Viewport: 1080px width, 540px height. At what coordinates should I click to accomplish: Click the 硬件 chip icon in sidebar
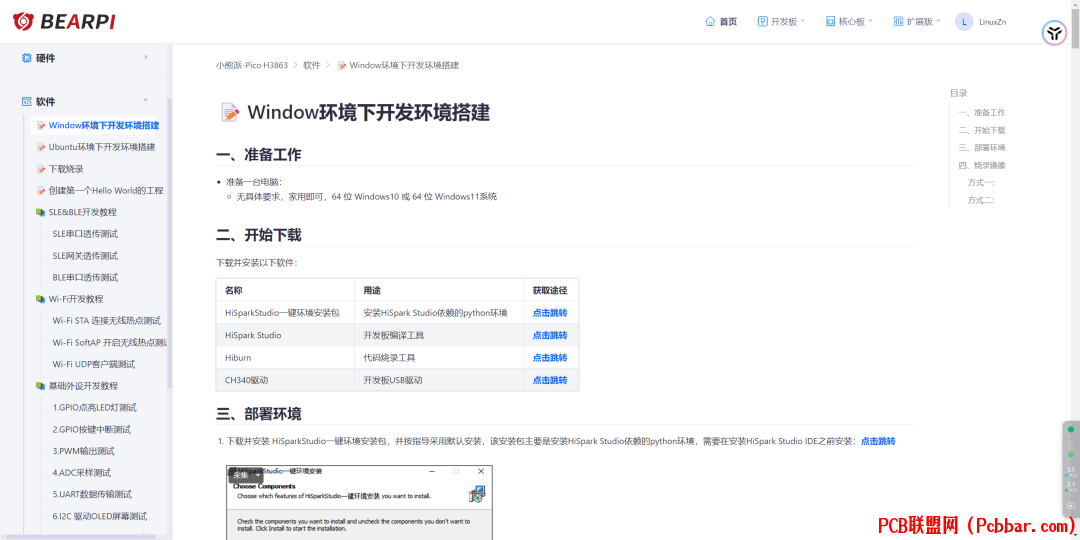tap(27, 59)
